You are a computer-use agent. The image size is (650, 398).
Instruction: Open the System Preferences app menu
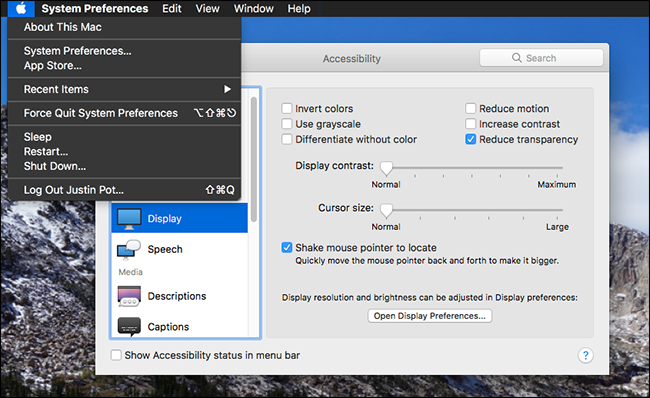pyautogui.click(x=95, y=8)
